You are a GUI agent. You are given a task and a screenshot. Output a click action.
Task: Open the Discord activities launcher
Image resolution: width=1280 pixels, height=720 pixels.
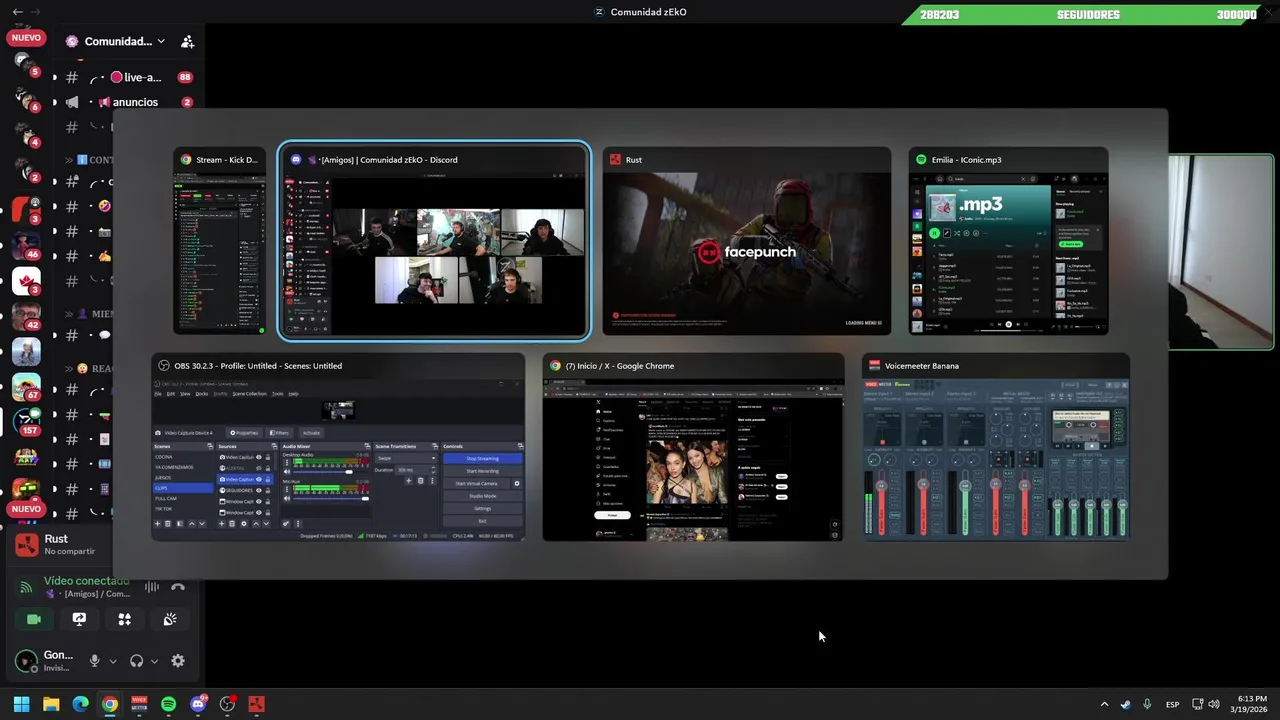click(124, 619)
